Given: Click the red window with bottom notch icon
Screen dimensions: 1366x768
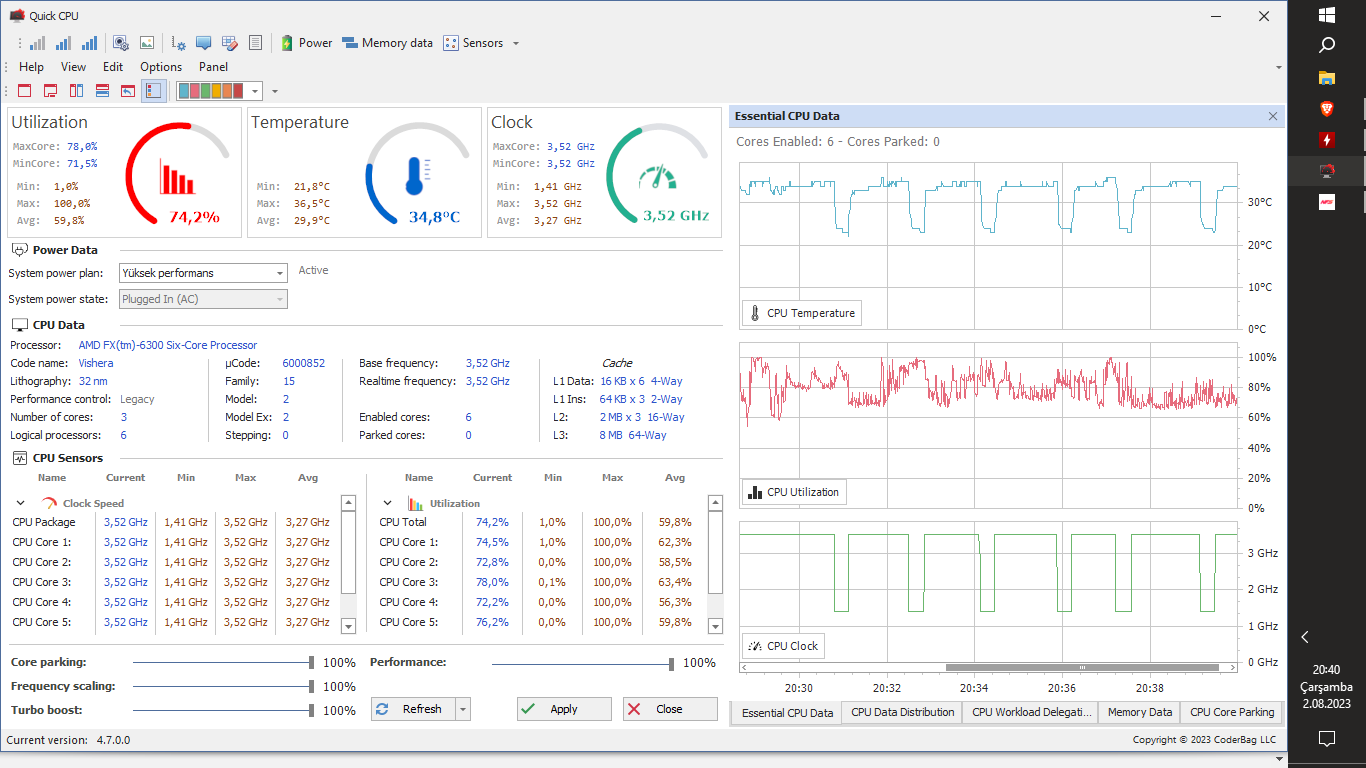Looking at the screenshot, I should (x=50, y=91).
